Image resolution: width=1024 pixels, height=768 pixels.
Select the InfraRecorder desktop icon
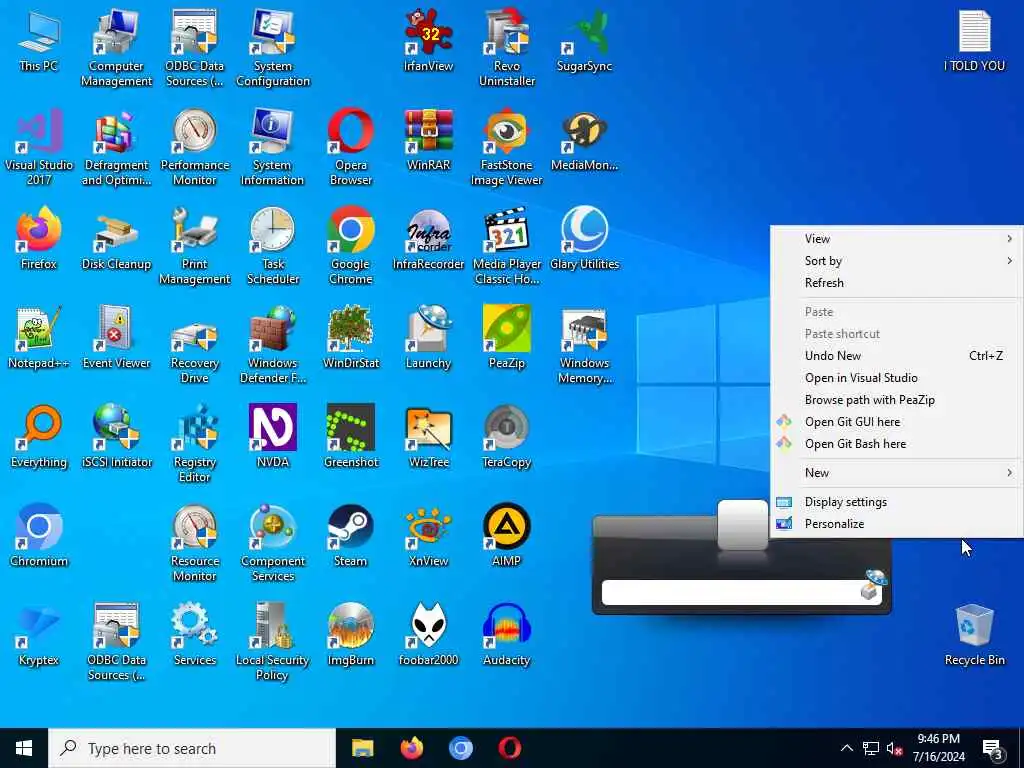[x=428, y=239]
